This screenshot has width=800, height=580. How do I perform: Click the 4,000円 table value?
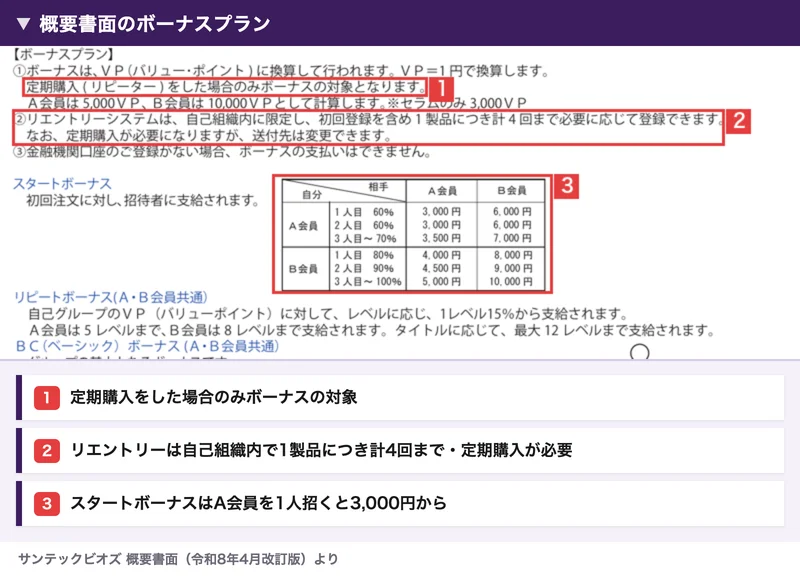coord(441,255)
